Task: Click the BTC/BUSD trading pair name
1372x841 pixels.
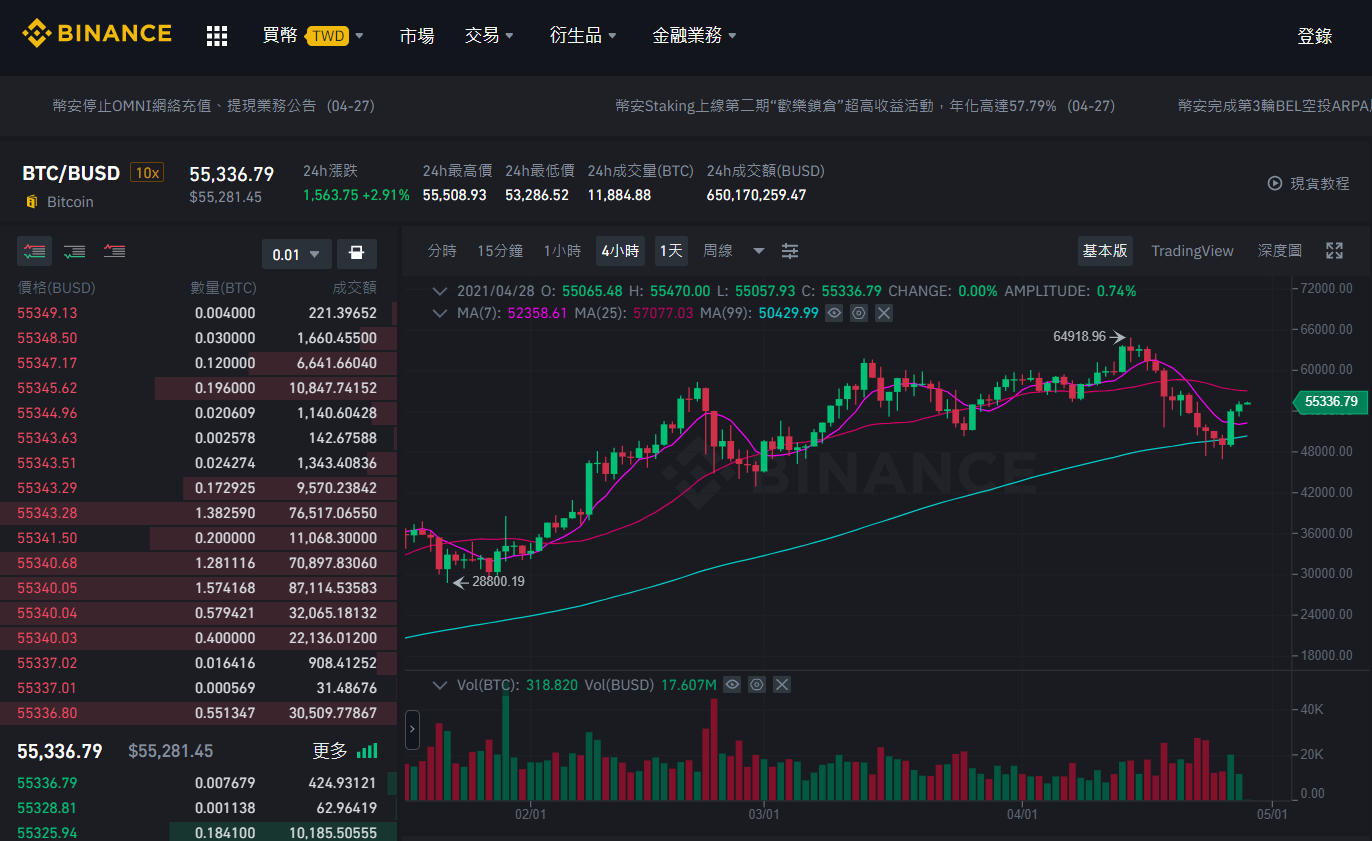Action: tap(71, 173)
